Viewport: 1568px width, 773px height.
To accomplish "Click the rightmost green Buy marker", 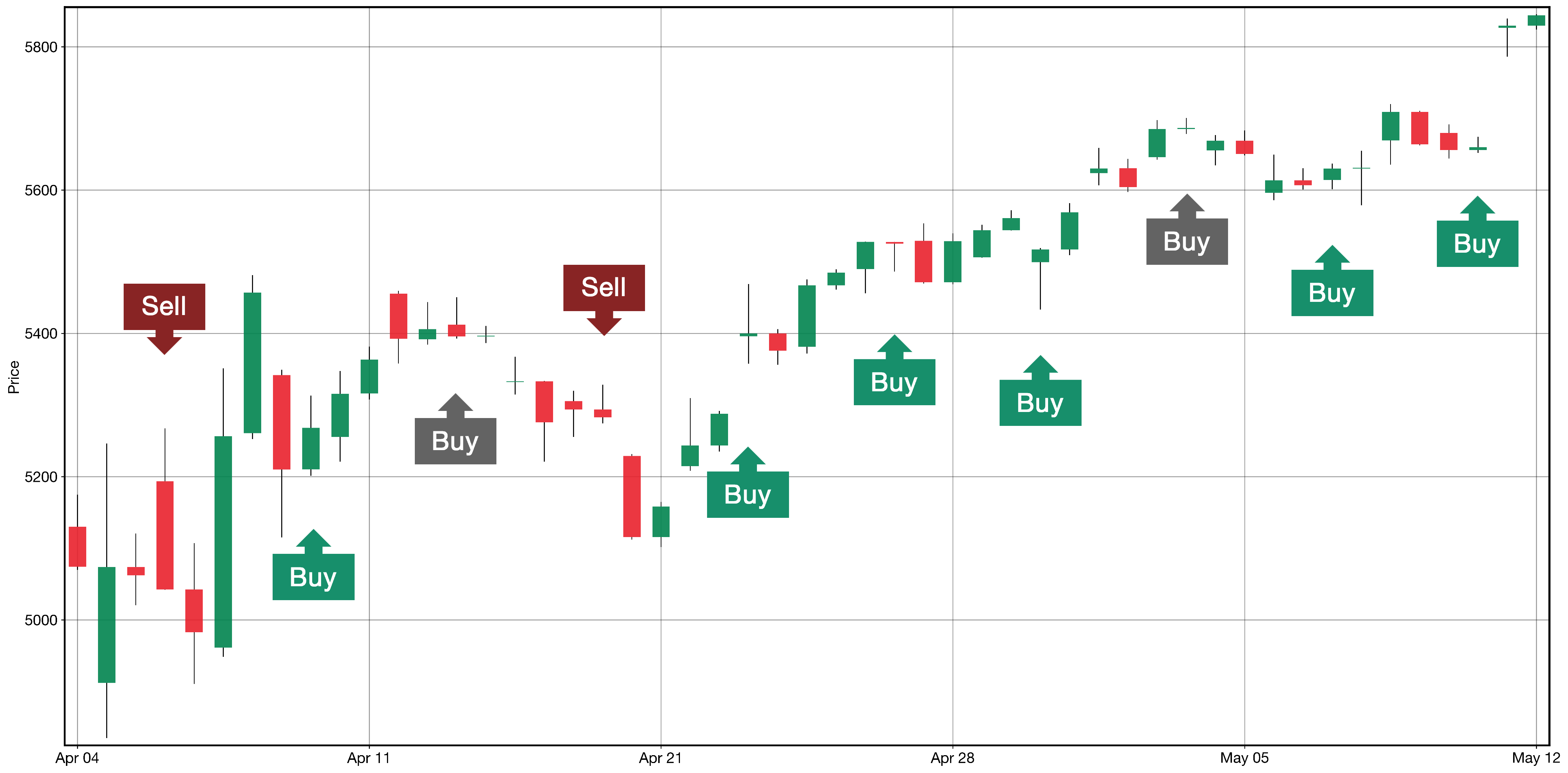I will click(1477, 243).
